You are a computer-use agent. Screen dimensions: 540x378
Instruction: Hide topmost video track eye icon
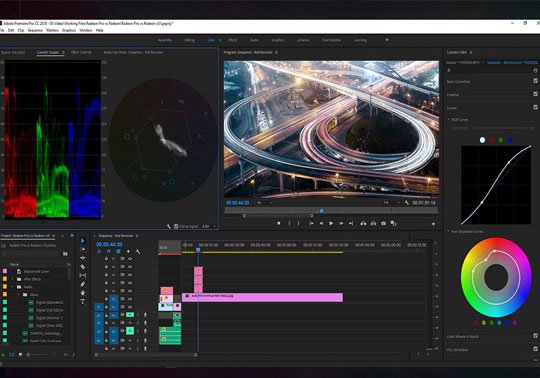coord(130,258)
